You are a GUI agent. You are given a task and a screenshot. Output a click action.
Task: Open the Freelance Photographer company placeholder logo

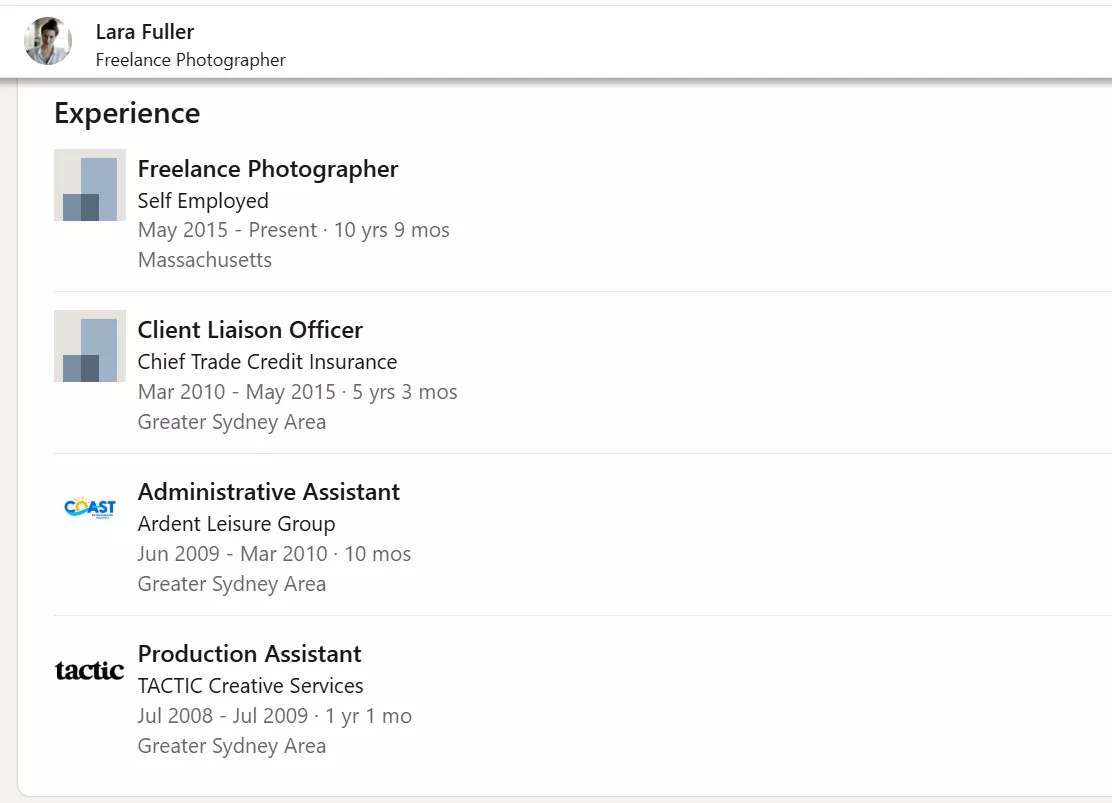coord(90,185)
